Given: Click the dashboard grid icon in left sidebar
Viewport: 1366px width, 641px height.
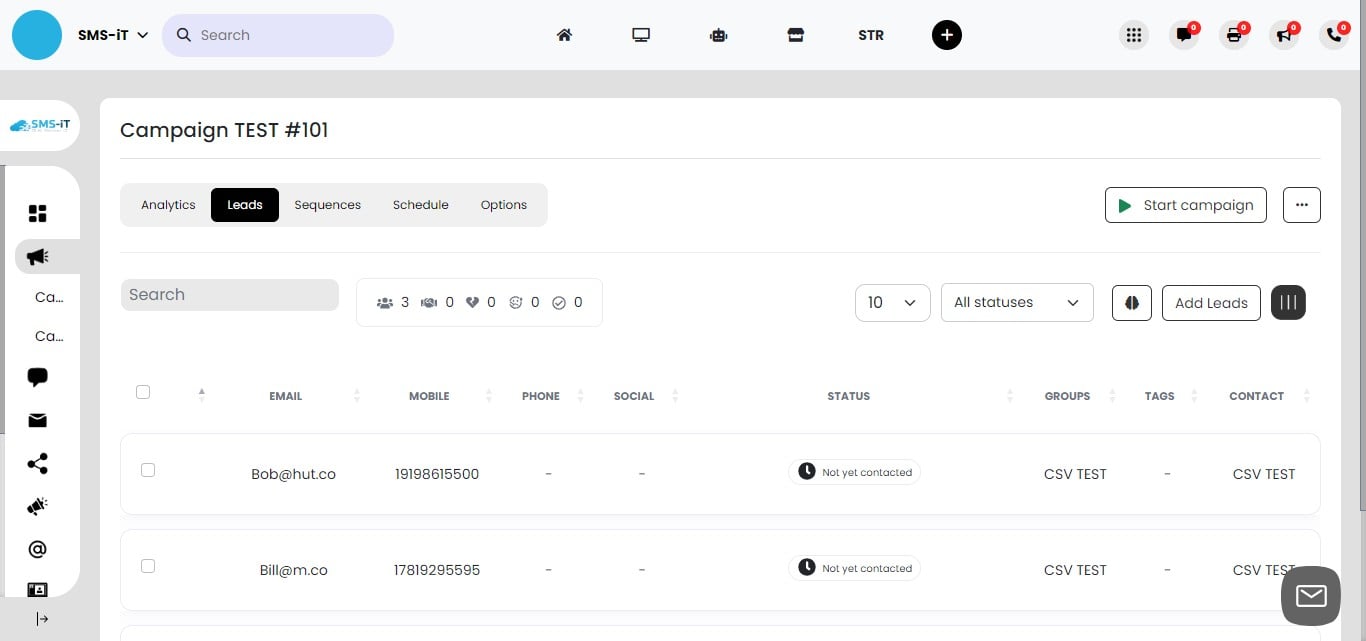Looking at the screenshot, I should (37, 213).
